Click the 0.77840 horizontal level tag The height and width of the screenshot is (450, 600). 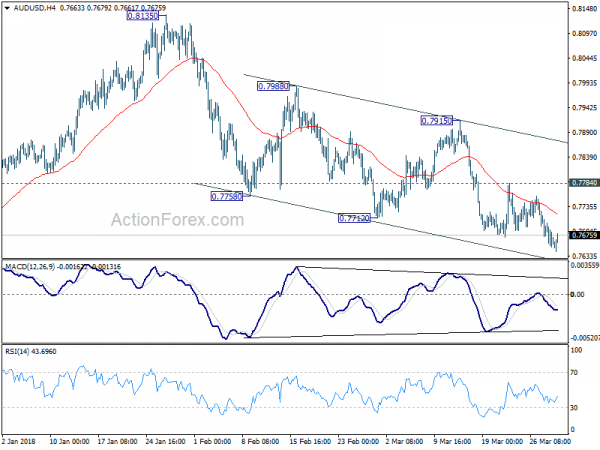(584, 183)
